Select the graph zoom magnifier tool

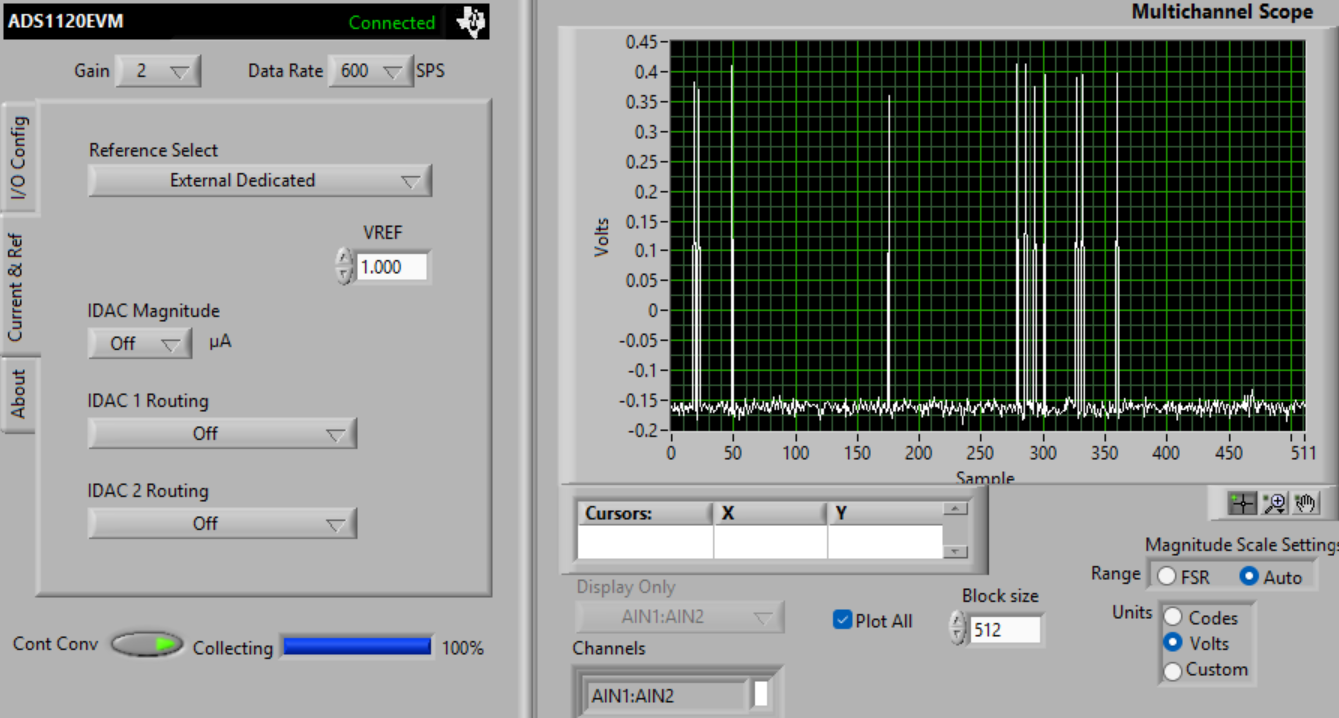(1274, 503)
